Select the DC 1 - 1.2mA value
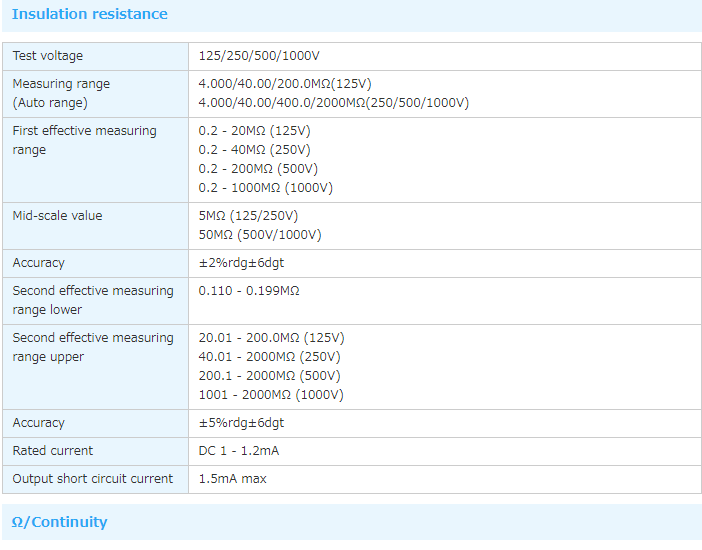The width and height of the screenshot is (702, 550). [239, 451]
